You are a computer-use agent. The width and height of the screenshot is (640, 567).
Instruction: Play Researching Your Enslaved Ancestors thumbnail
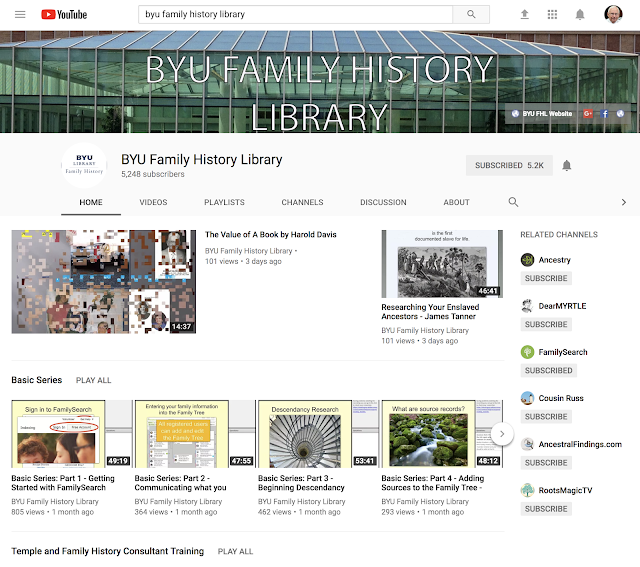[x=442, y=264]
